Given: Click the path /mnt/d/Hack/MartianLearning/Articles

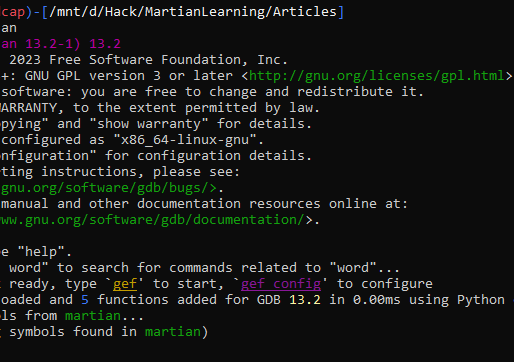Looking at the screenshot, I should pos(193,12).
